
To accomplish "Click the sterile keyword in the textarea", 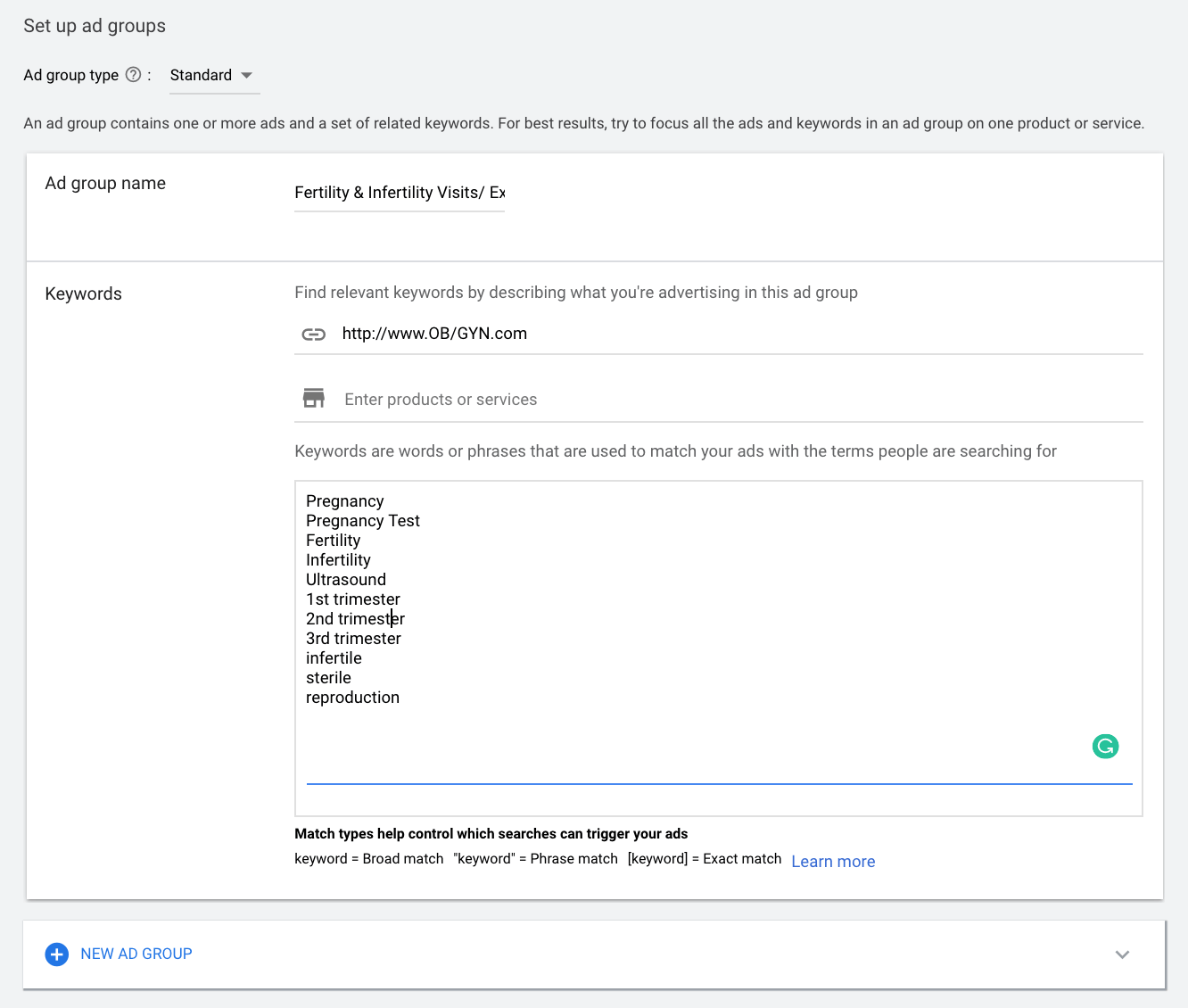I will click(x=328, y=678).
